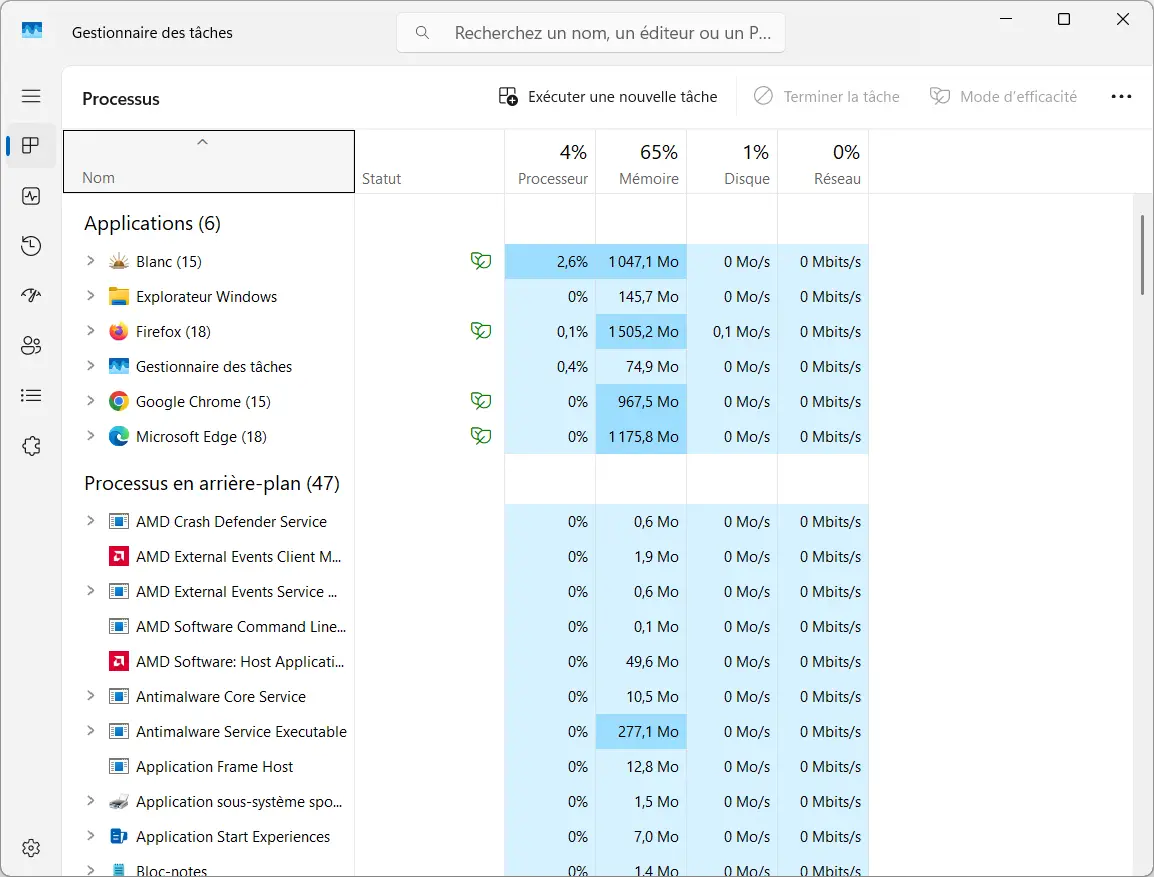Expand the Application Start Experiences row
Viewport: 1154px width, 877px height.
91,836
